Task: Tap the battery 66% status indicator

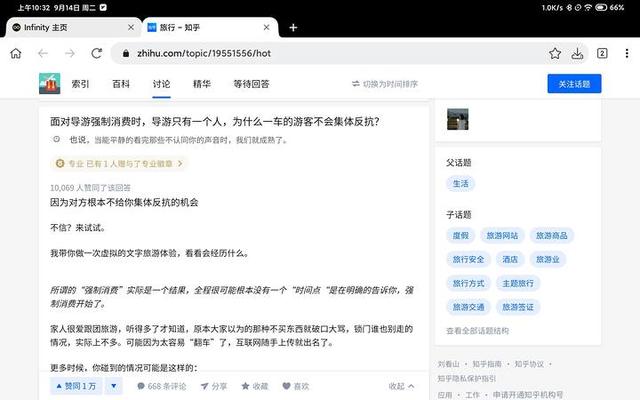Action: (x=610, y=7)
